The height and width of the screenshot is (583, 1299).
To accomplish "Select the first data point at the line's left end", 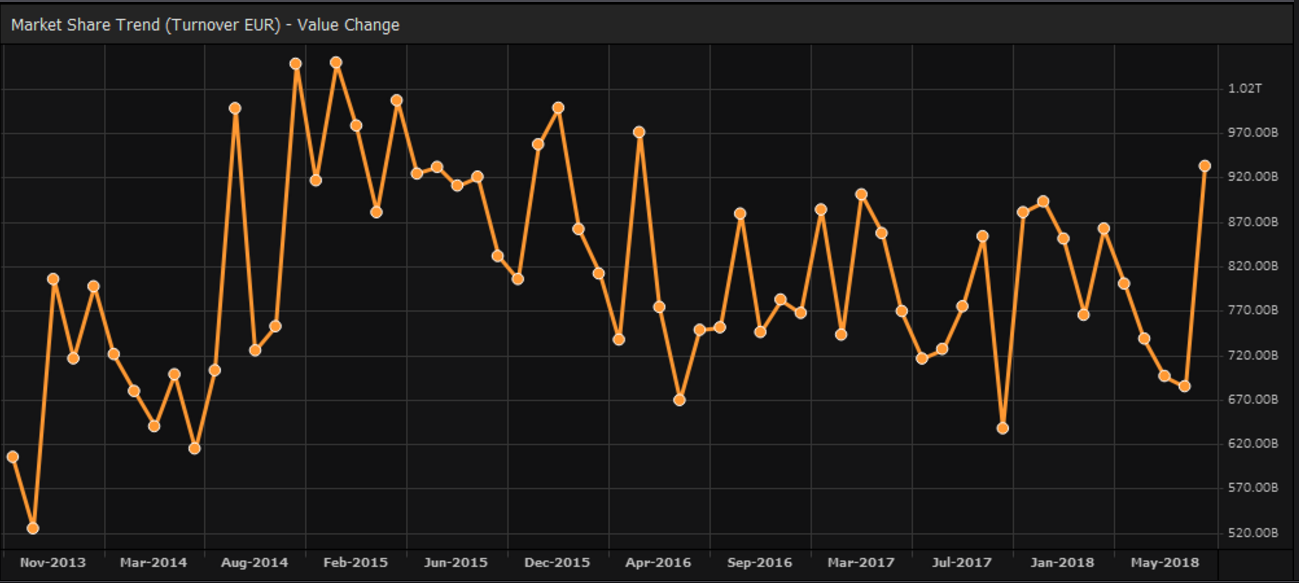I will 13,457.
